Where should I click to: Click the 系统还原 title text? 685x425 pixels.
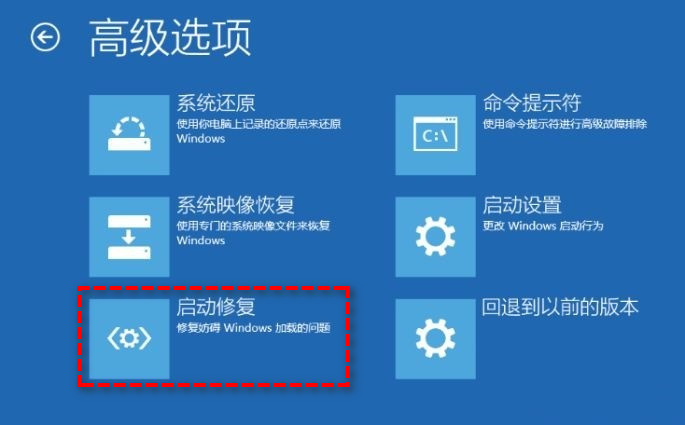(216, 104)
